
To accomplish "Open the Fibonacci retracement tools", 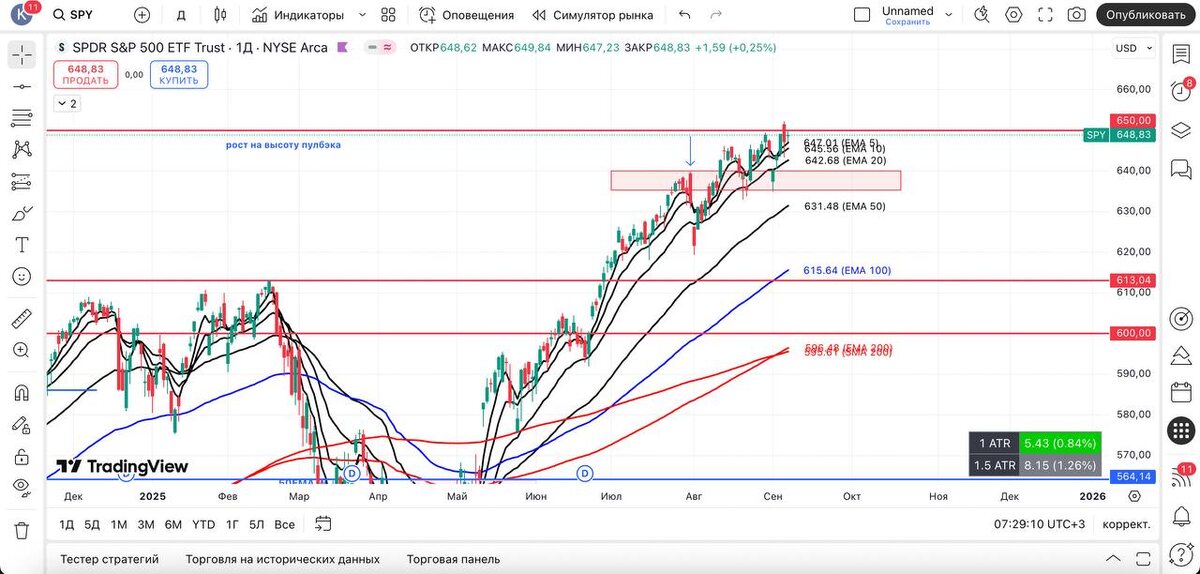I will point(22,118).
